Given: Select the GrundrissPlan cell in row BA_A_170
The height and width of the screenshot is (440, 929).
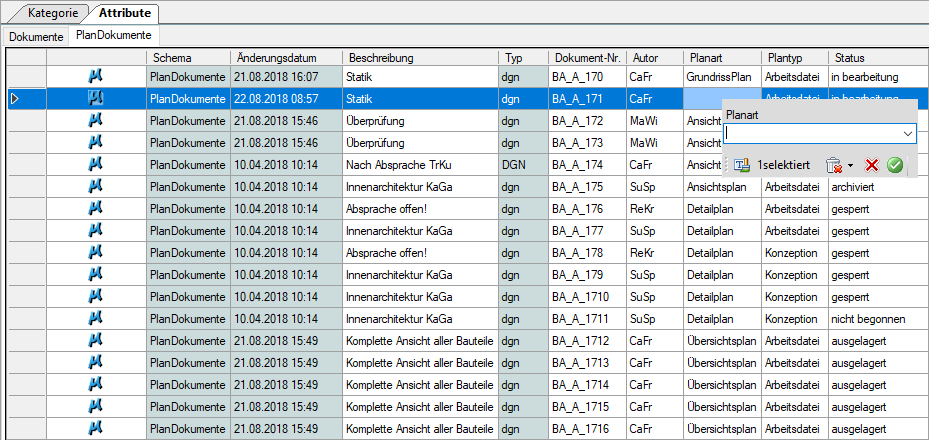Looking at the screenshot, I should pos(722,76).
